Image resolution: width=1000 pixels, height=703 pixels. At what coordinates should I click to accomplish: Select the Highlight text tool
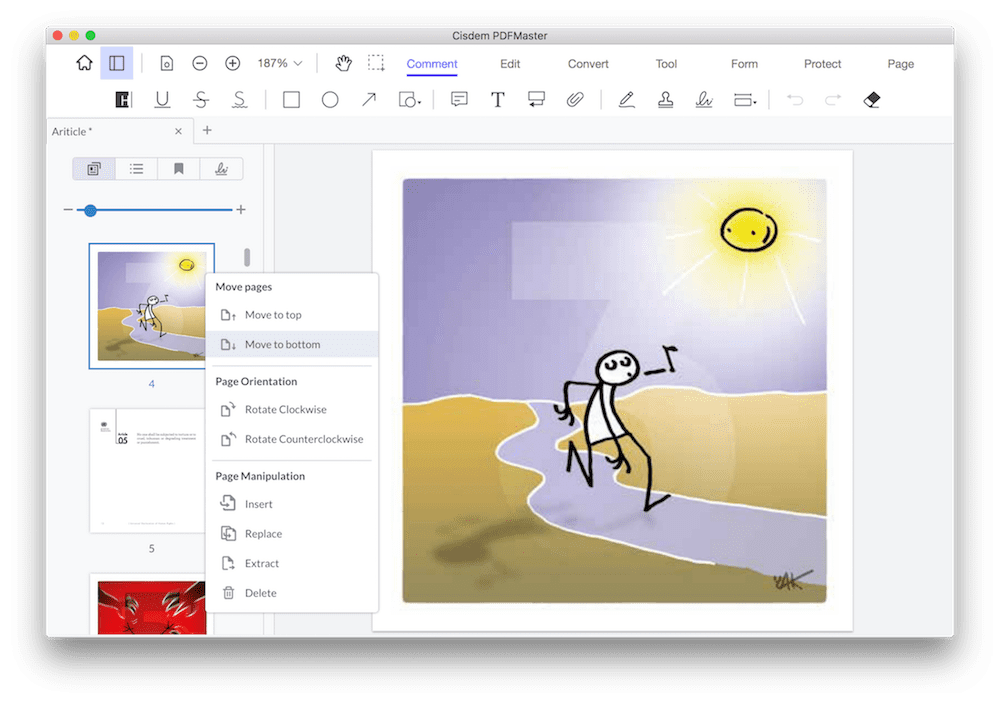(x=122, y=100)
